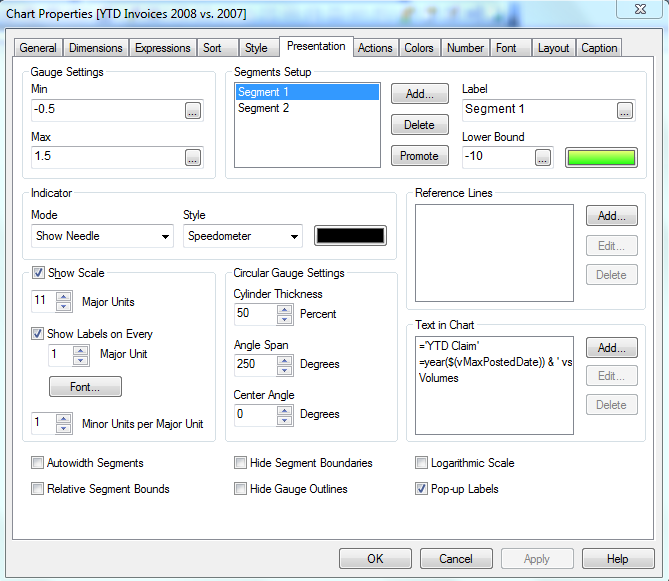Enable Relative Segment Bounds
Image resolution: width=669 pixels, height=581 pixels.
pyautogui.click(x=37, y=489)
